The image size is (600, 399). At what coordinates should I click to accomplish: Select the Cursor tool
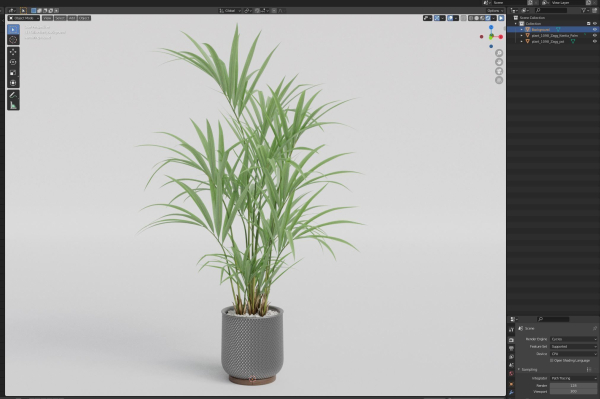pyautogui.click(x=13, y=39)
